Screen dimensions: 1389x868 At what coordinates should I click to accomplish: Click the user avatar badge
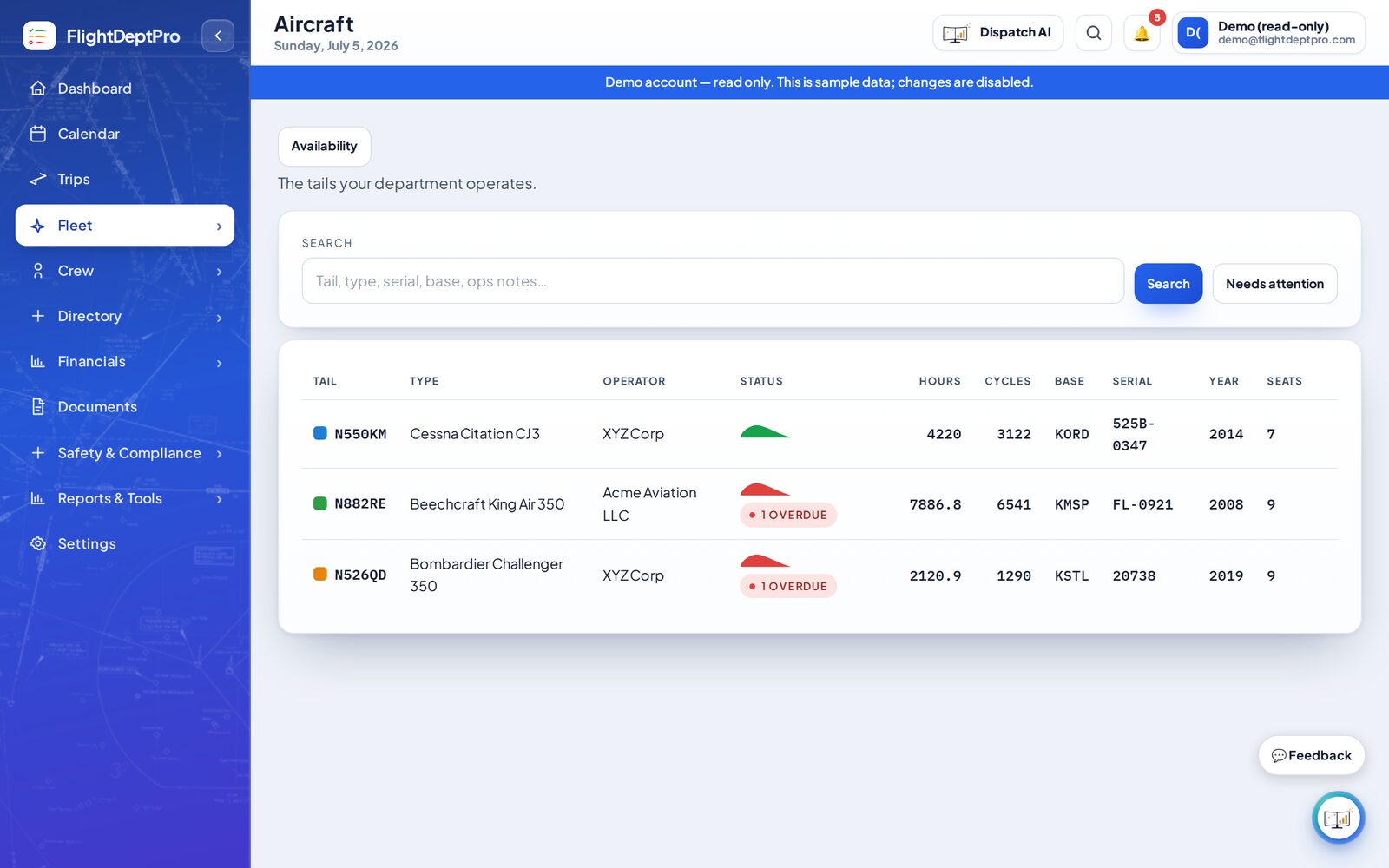[x=1193, y=33]
